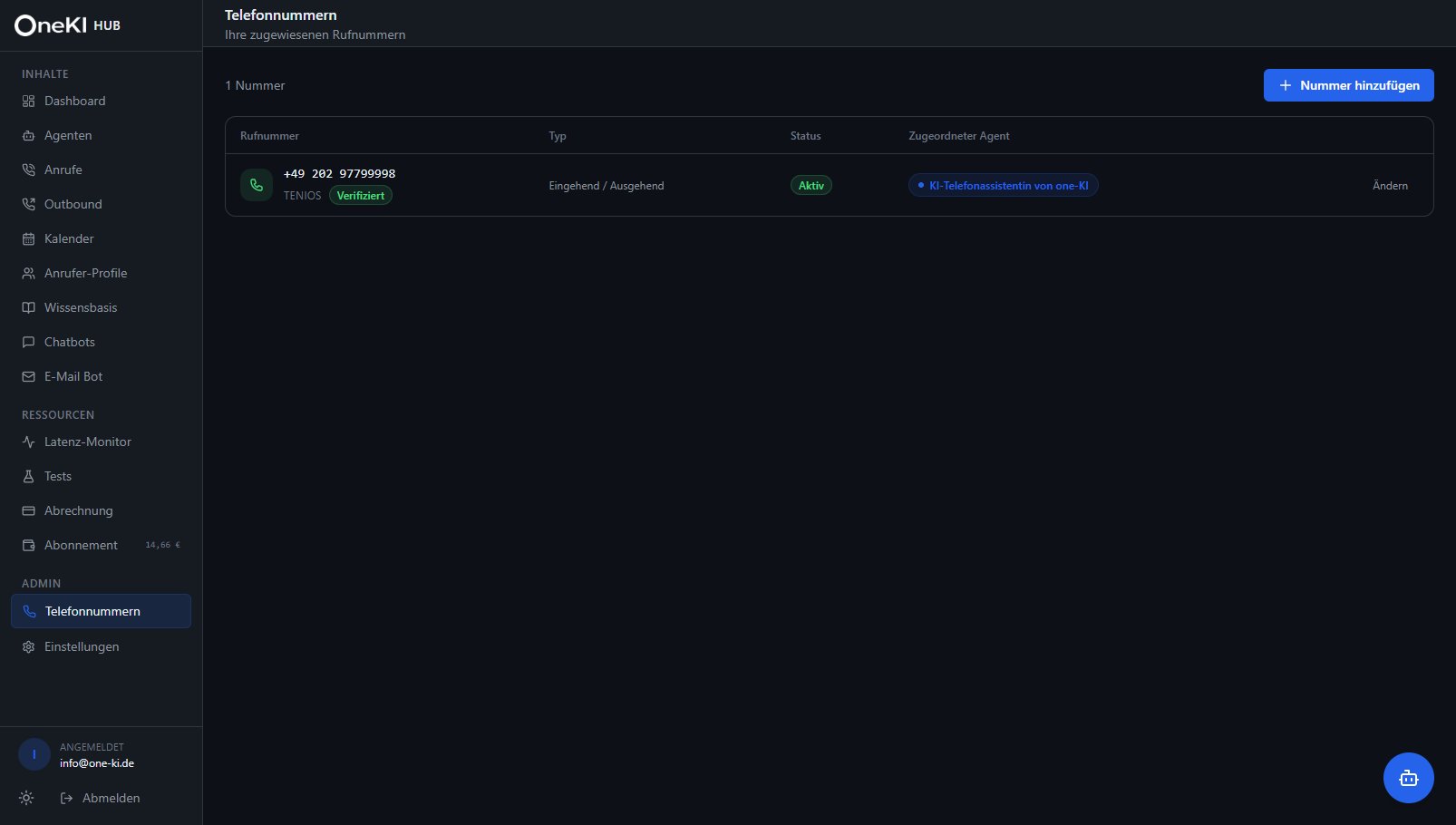Click the Eingehend / Ausgehend type text
The width and height of the screenshot is (1456, 825).
[607, 186]
